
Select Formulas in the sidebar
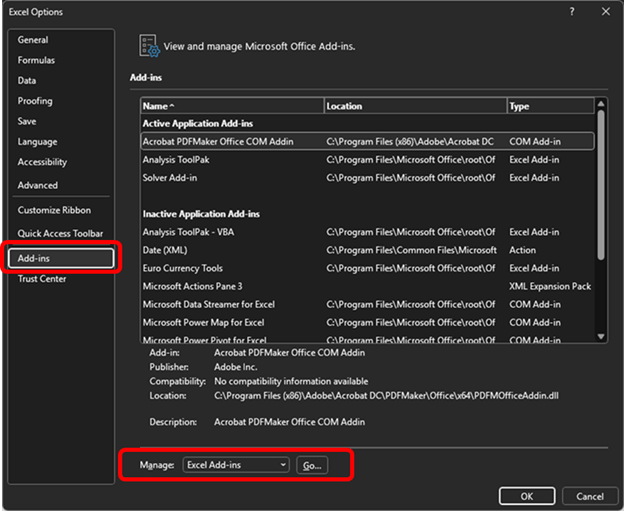pos(36,60)
